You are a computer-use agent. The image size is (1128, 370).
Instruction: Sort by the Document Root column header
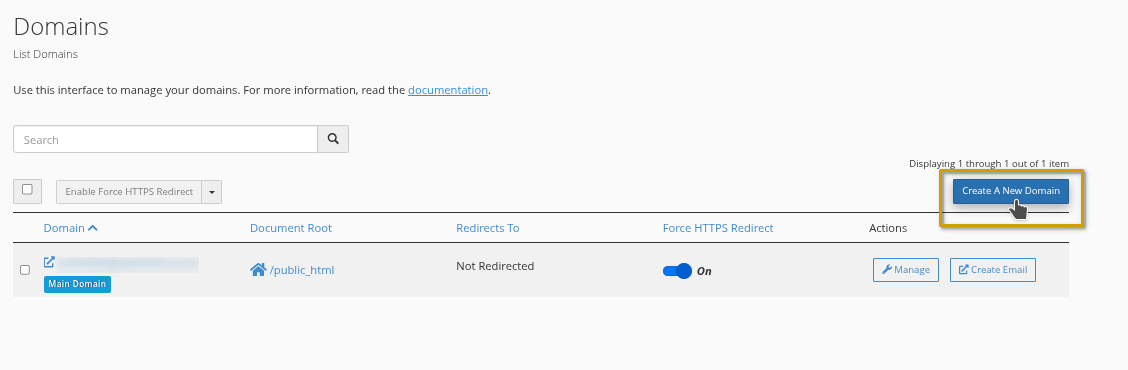[291, 228]
